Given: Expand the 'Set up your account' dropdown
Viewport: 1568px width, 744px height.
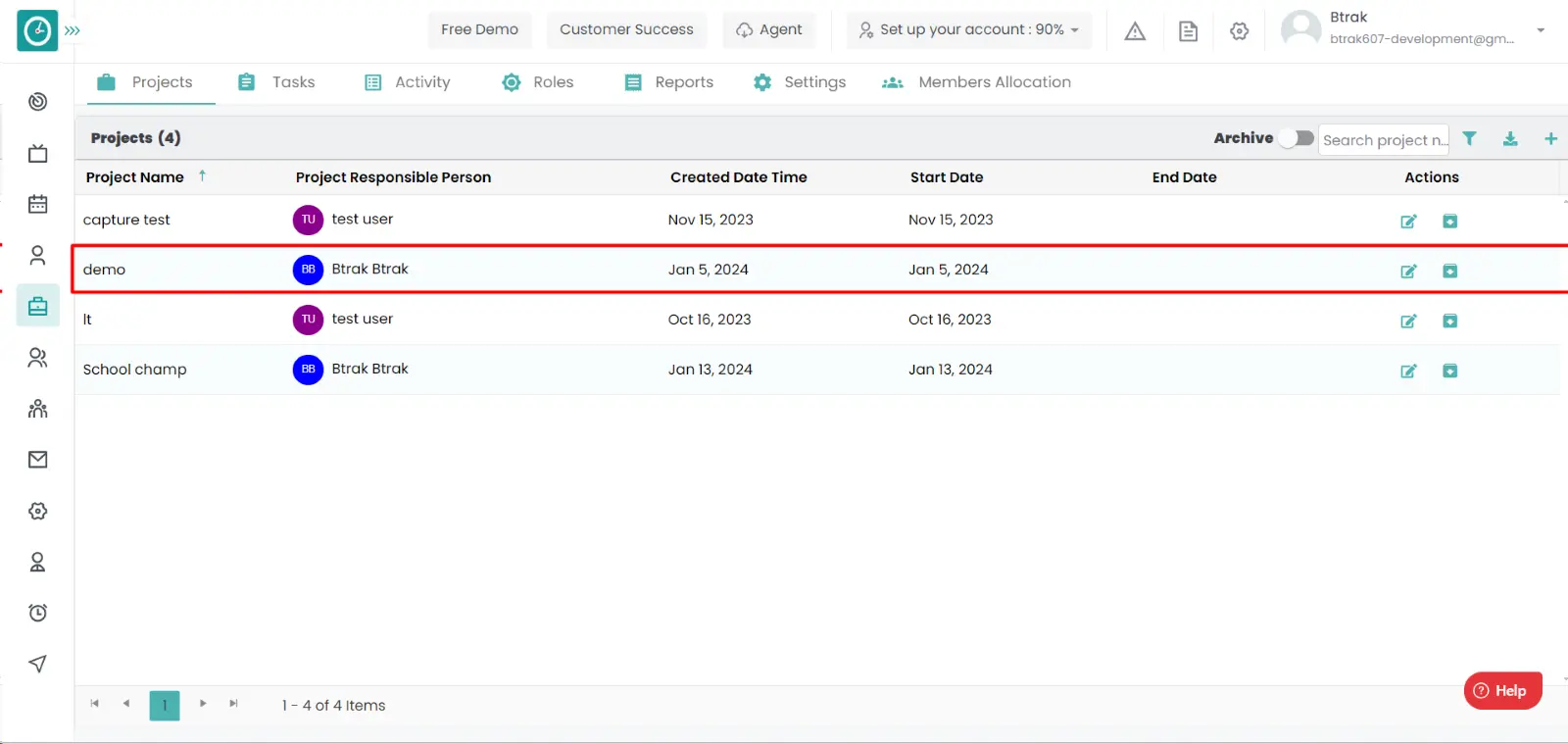Looking at the screenshot, I should [969, 30].
